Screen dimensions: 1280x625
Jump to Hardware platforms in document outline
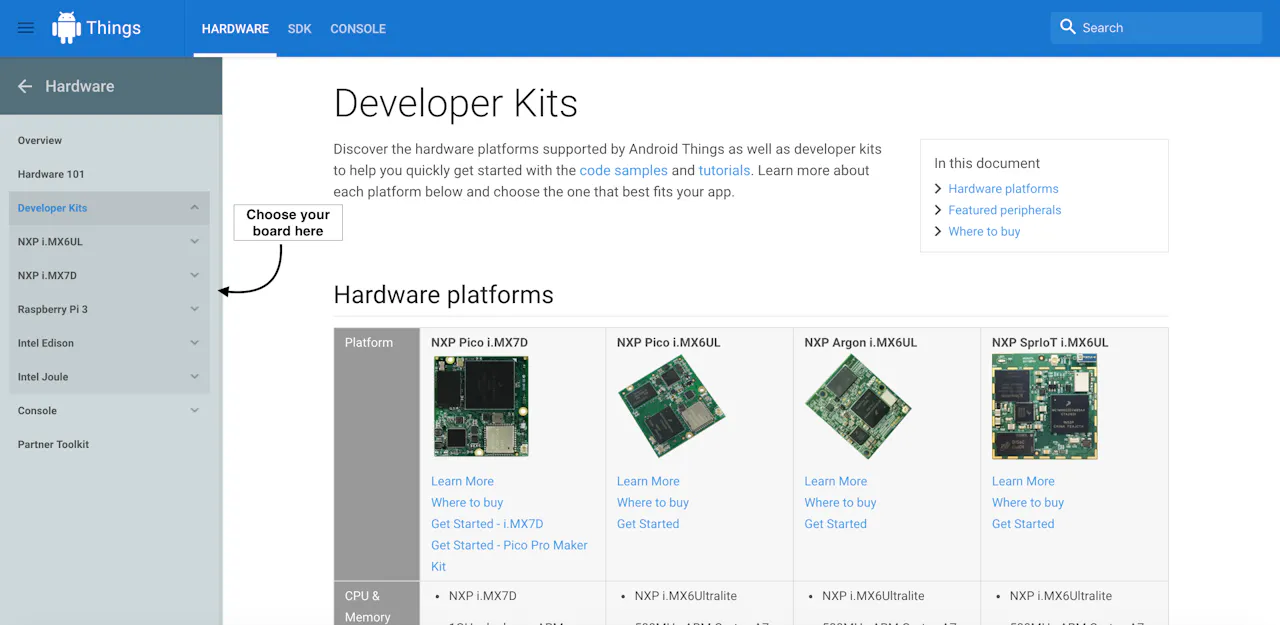click(x=1003, y=189)
